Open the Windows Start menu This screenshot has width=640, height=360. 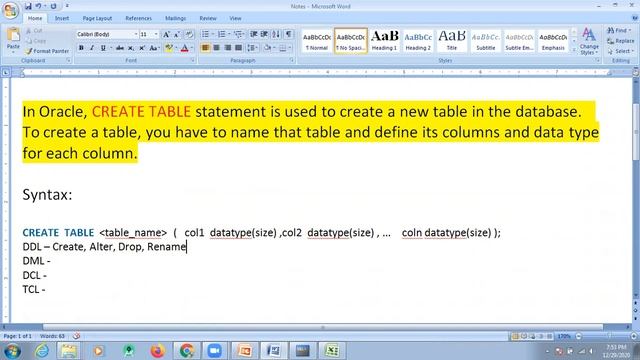point(12,351)
